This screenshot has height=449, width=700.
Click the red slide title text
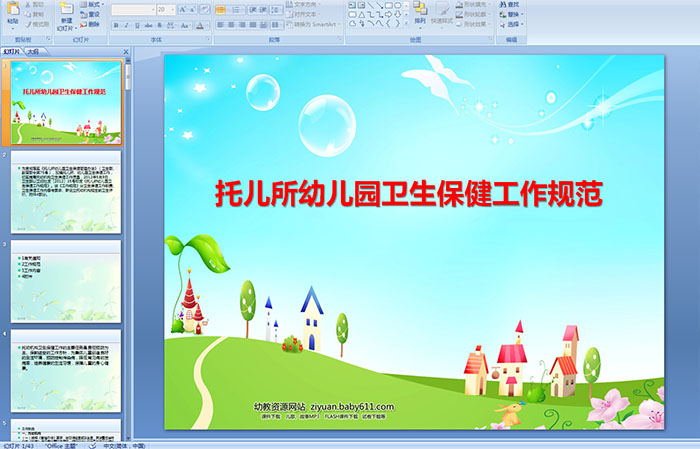click(409, 194)
